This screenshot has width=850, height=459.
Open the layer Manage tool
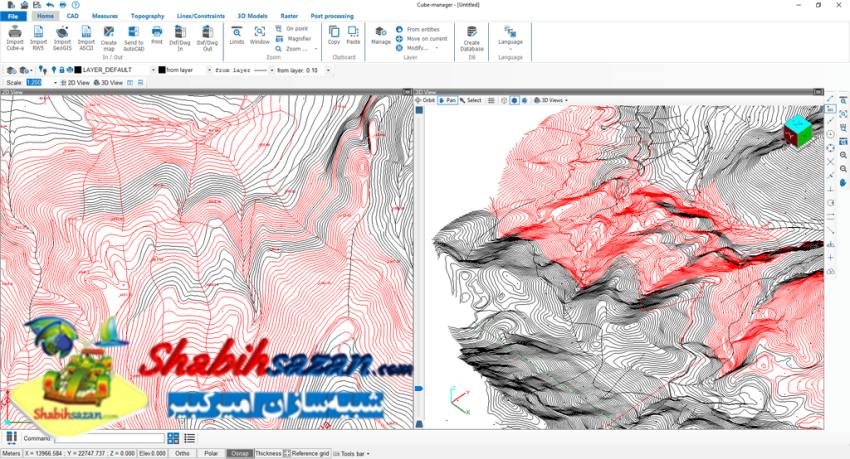click(381, 36)
